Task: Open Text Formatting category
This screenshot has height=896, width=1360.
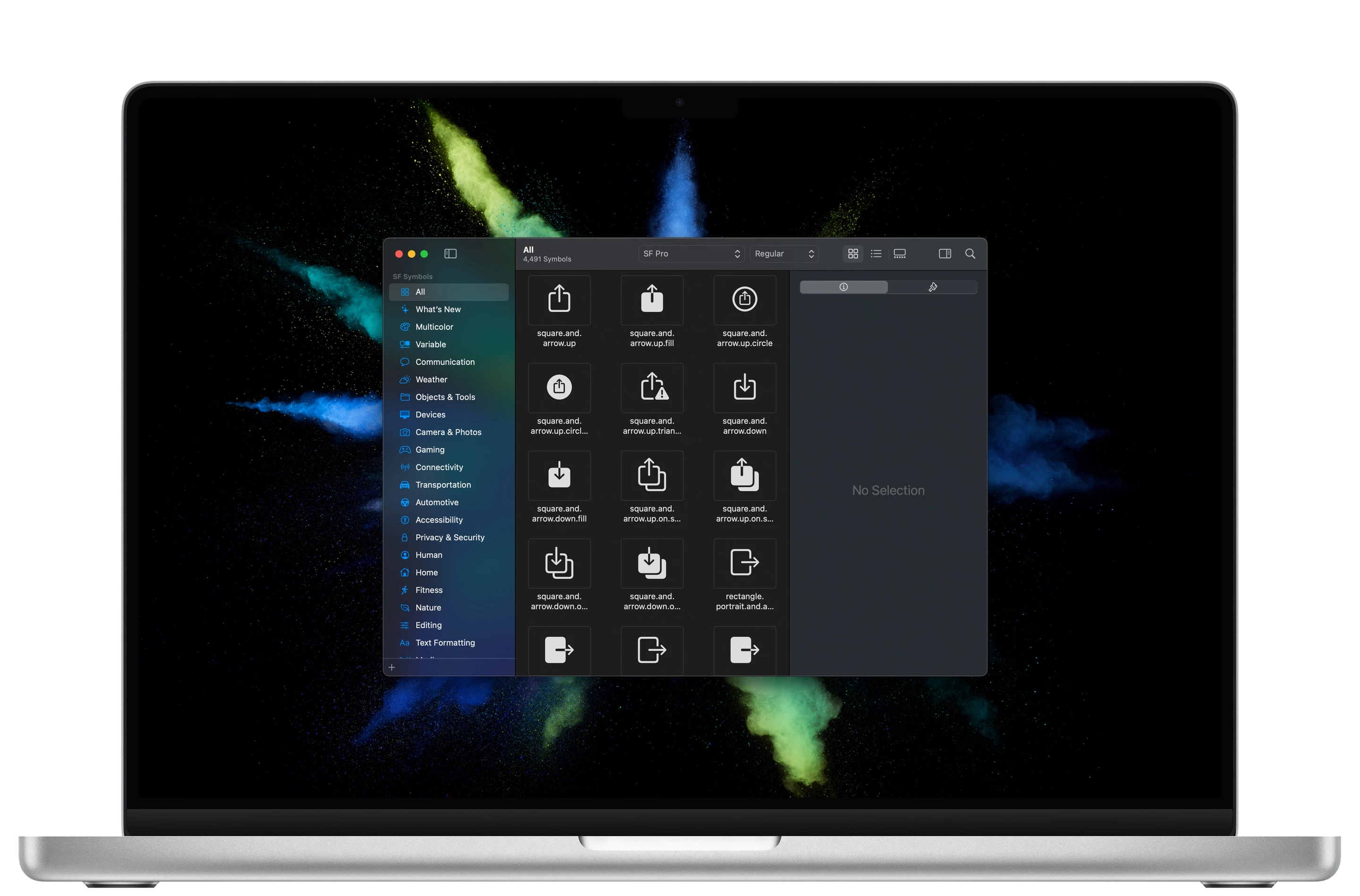Action: (x=449, y=643)
